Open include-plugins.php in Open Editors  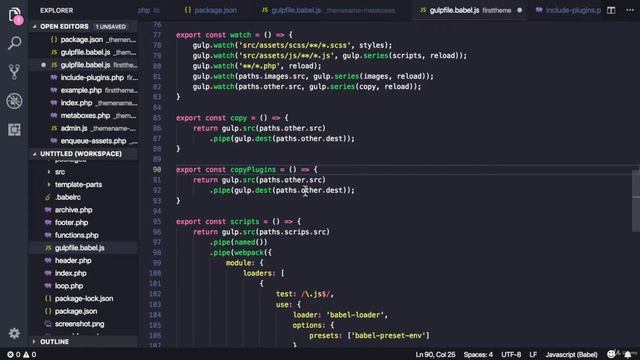[84, 78]
